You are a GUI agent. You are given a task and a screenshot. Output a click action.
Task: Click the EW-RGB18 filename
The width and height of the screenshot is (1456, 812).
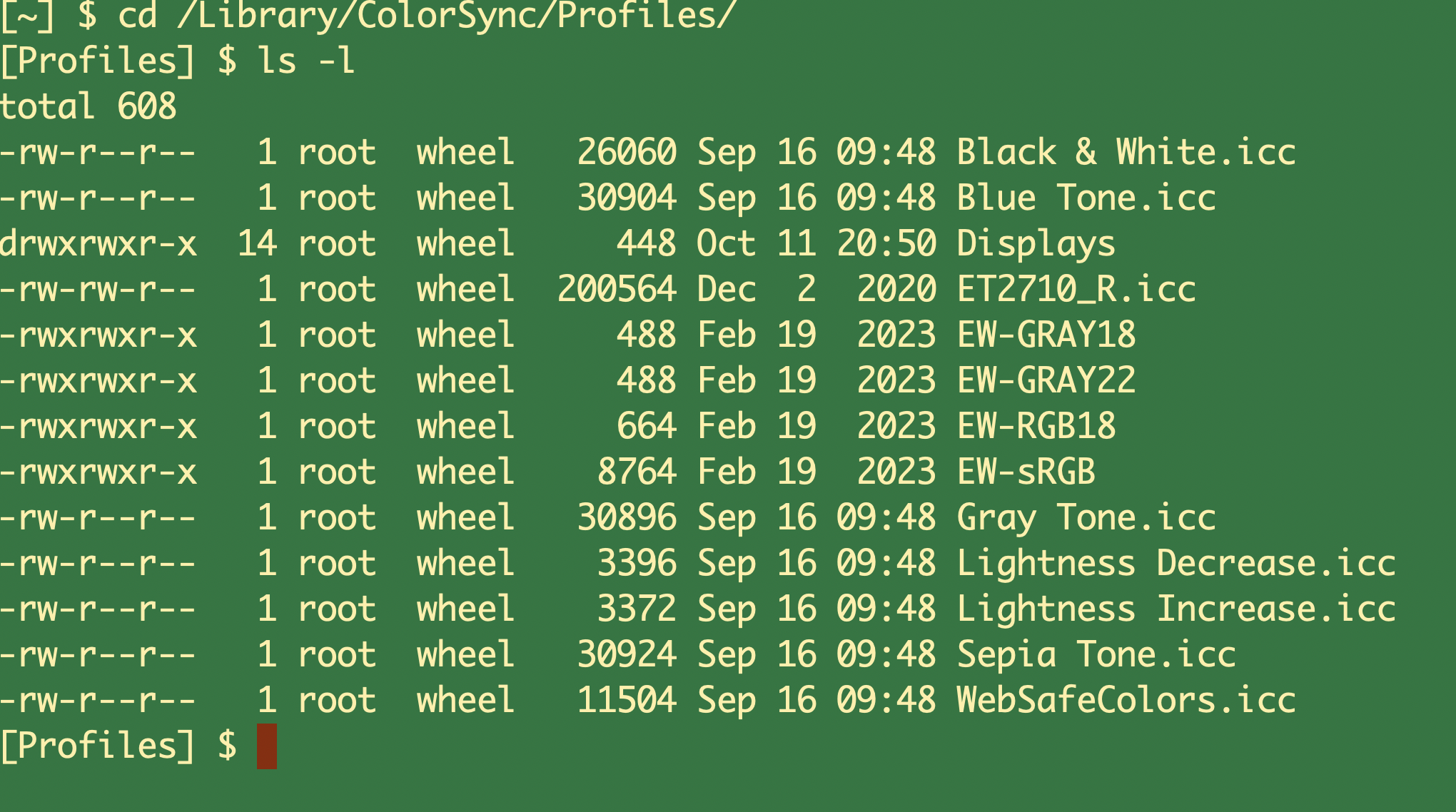click(x=1036, y=426)
